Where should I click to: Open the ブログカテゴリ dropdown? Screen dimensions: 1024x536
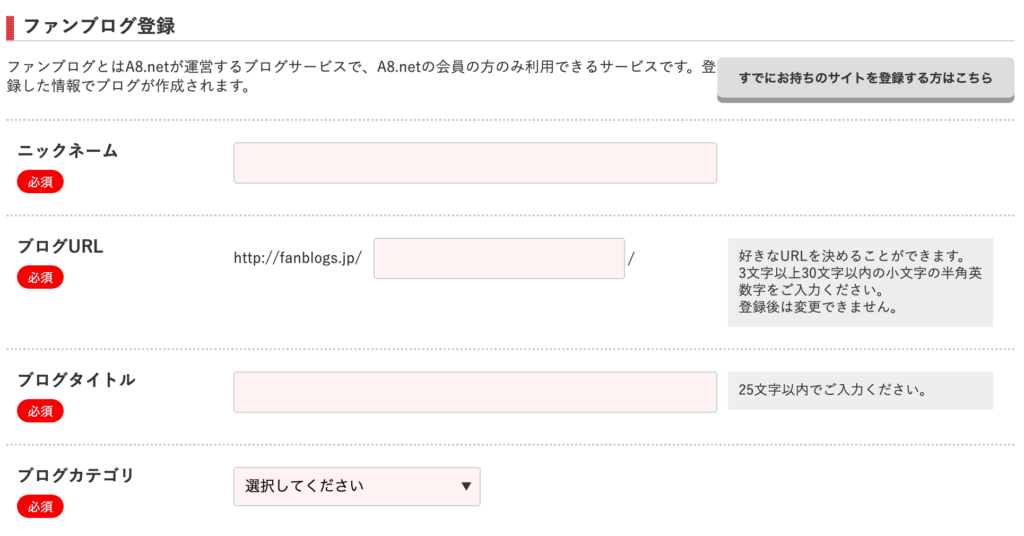click(356, 487)
